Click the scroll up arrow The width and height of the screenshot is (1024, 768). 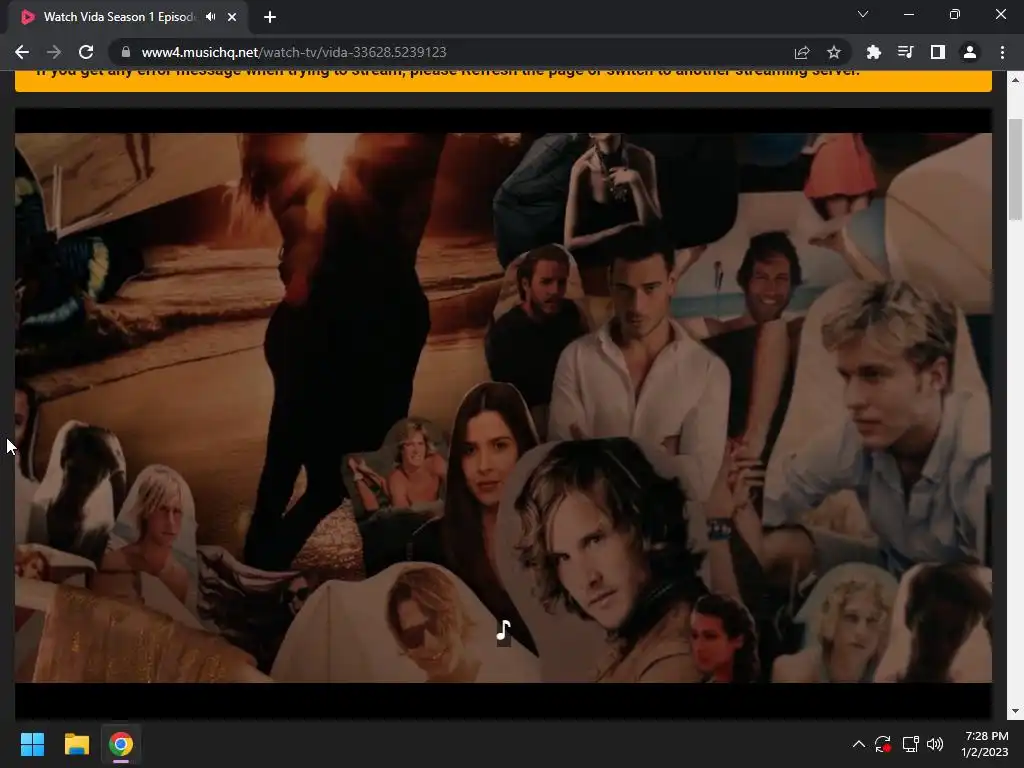1016,80
